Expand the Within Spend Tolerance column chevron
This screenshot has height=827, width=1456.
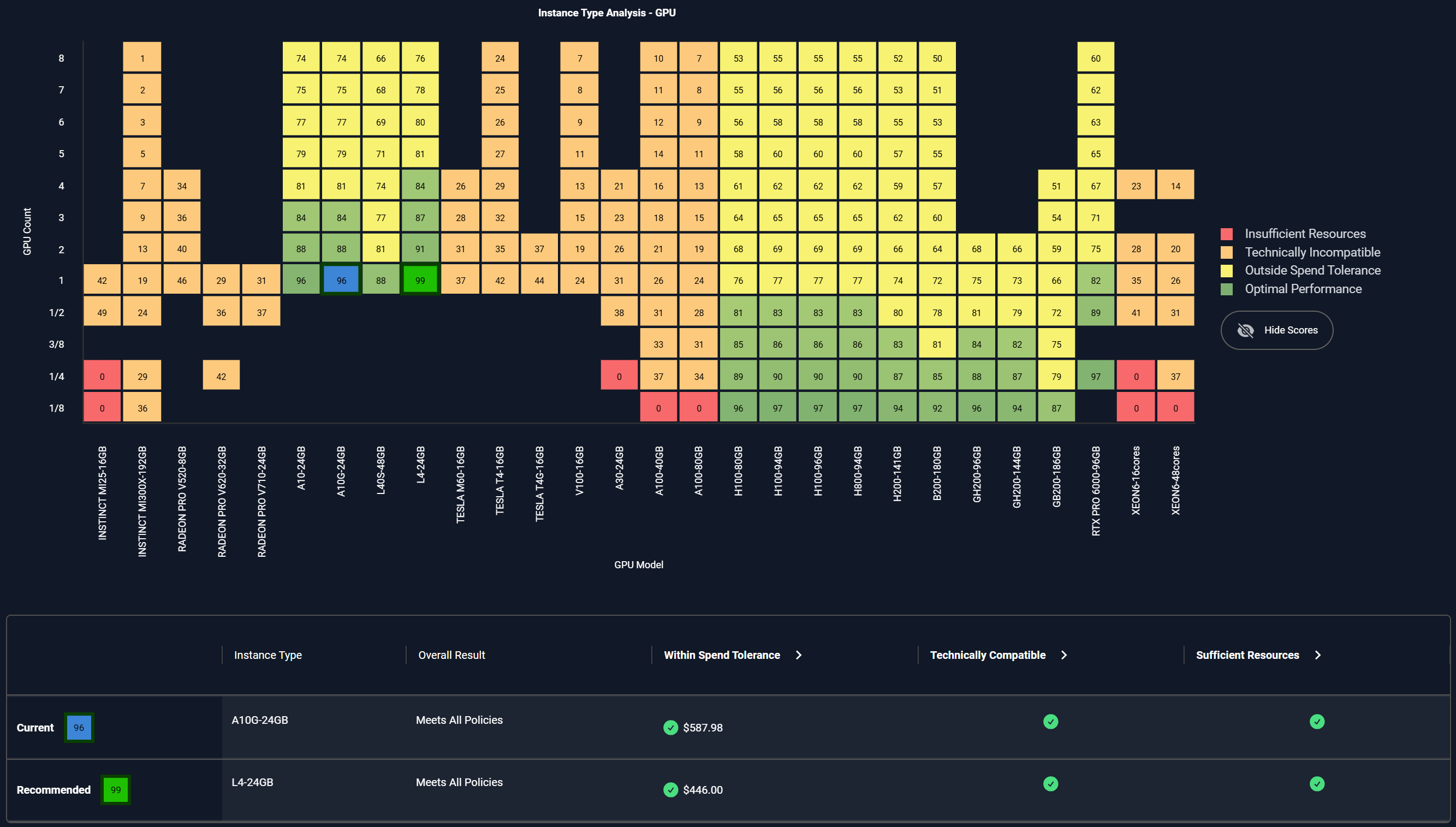pyautogui.click(x=798, y=655)
